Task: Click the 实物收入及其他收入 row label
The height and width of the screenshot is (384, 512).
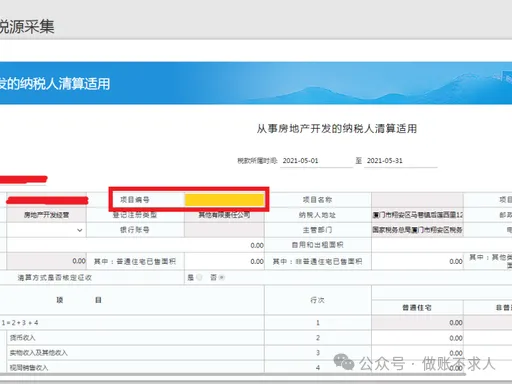Action: 39,353
